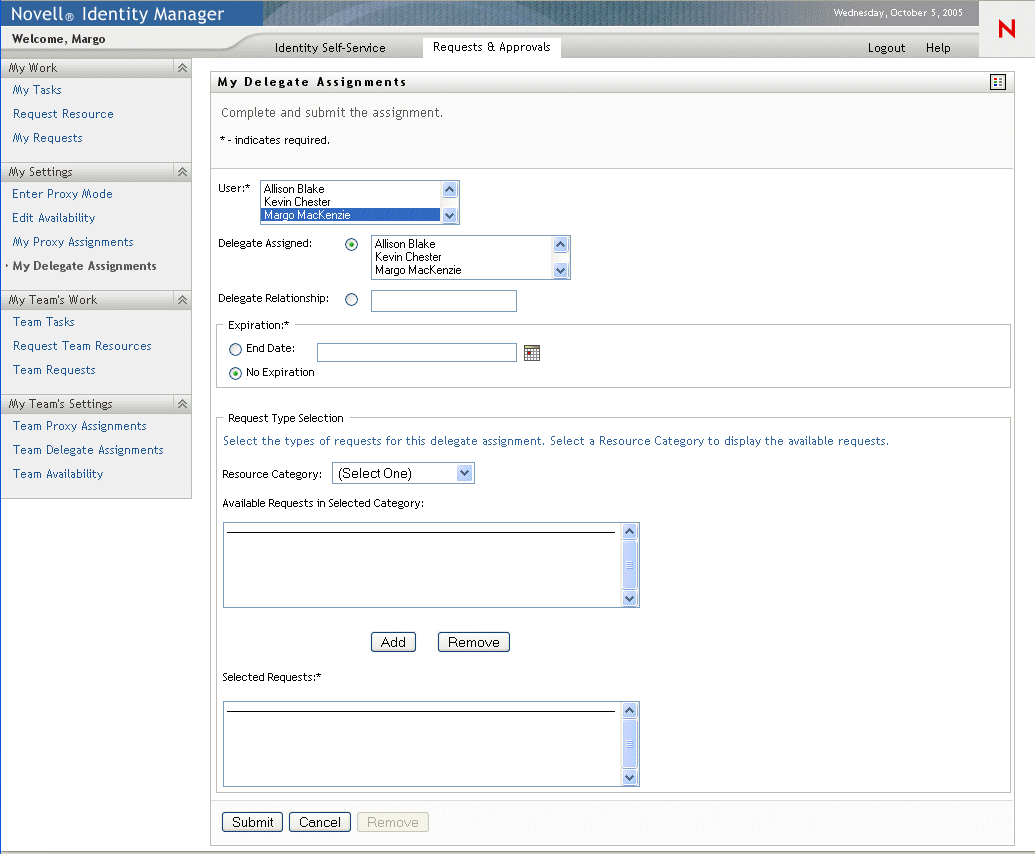The image size is (1035, 854).
Task: Collapse the My Team's Settings section
Action: click(182, 403)
